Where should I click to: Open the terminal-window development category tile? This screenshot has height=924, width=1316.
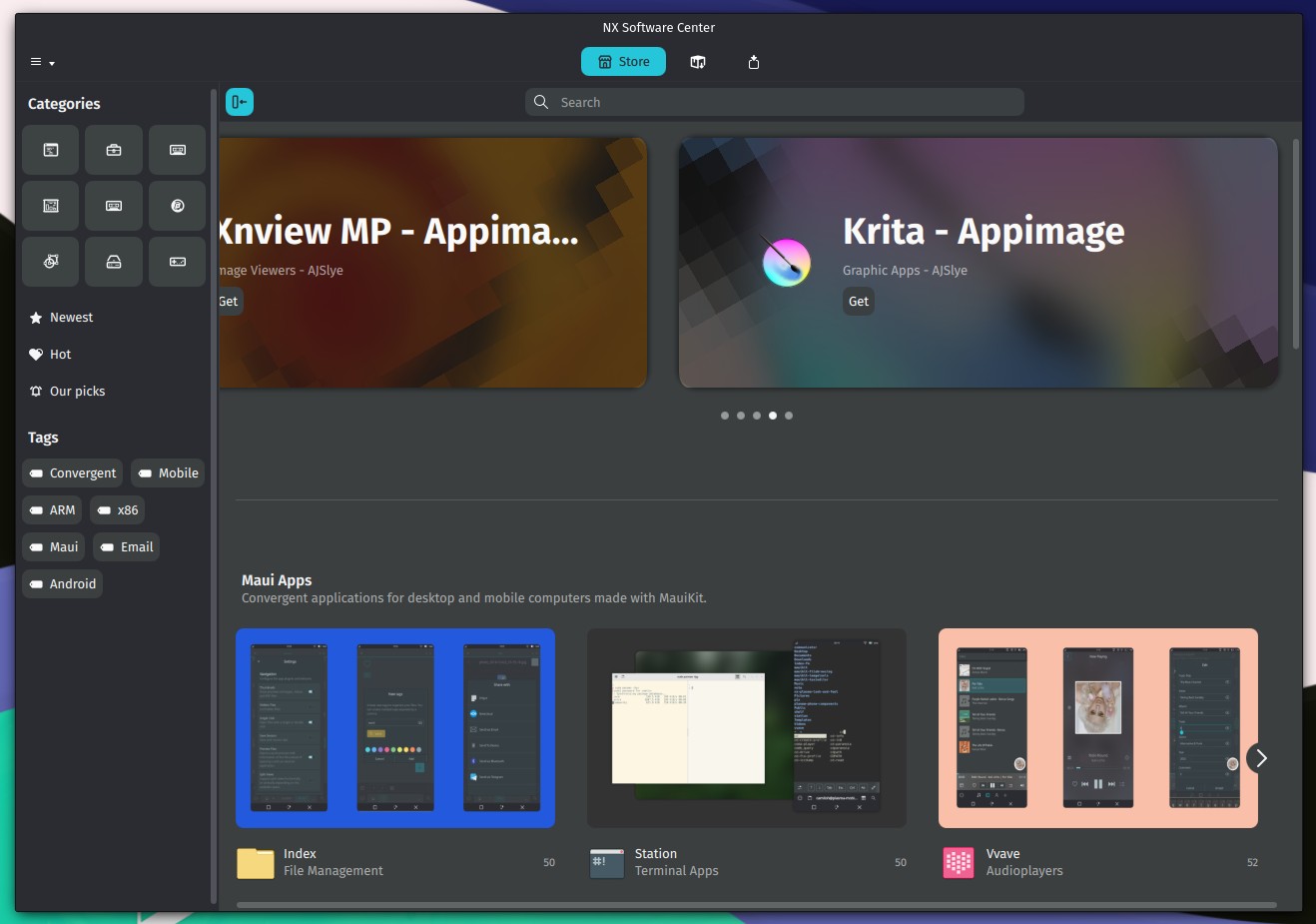point(51,150)
